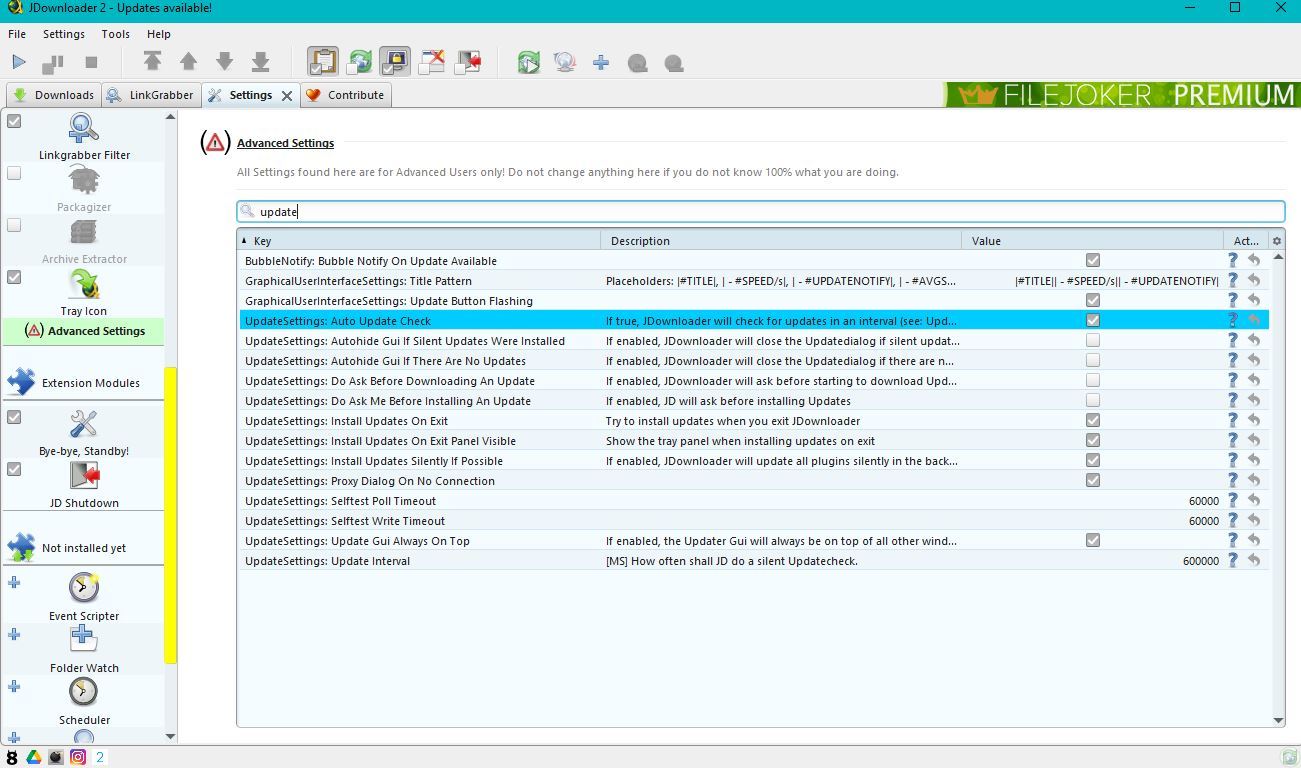Open the Help menu
This screenshot has width=1301, height=768.
click(158, 34)
